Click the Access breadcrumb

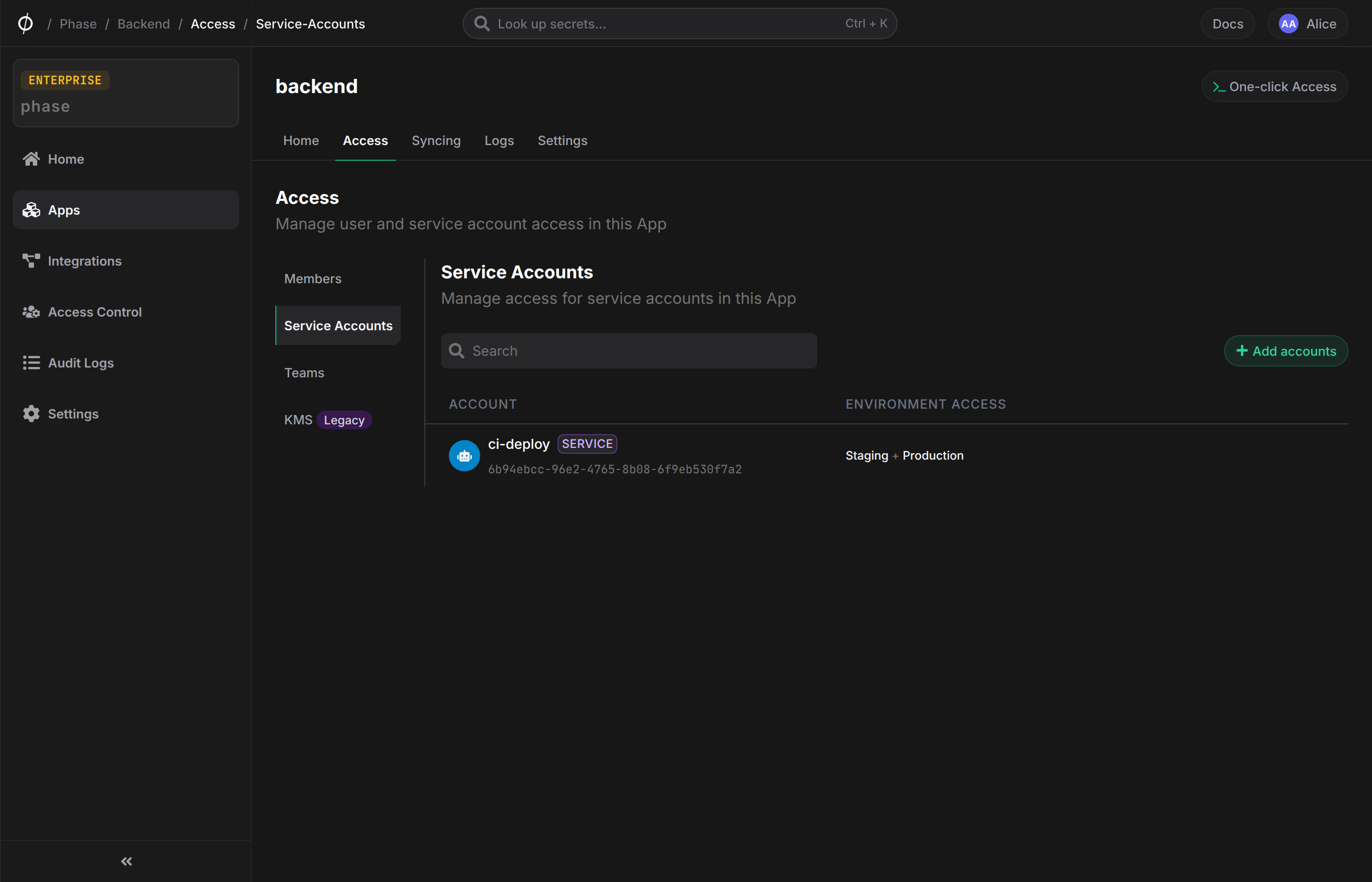213,24
